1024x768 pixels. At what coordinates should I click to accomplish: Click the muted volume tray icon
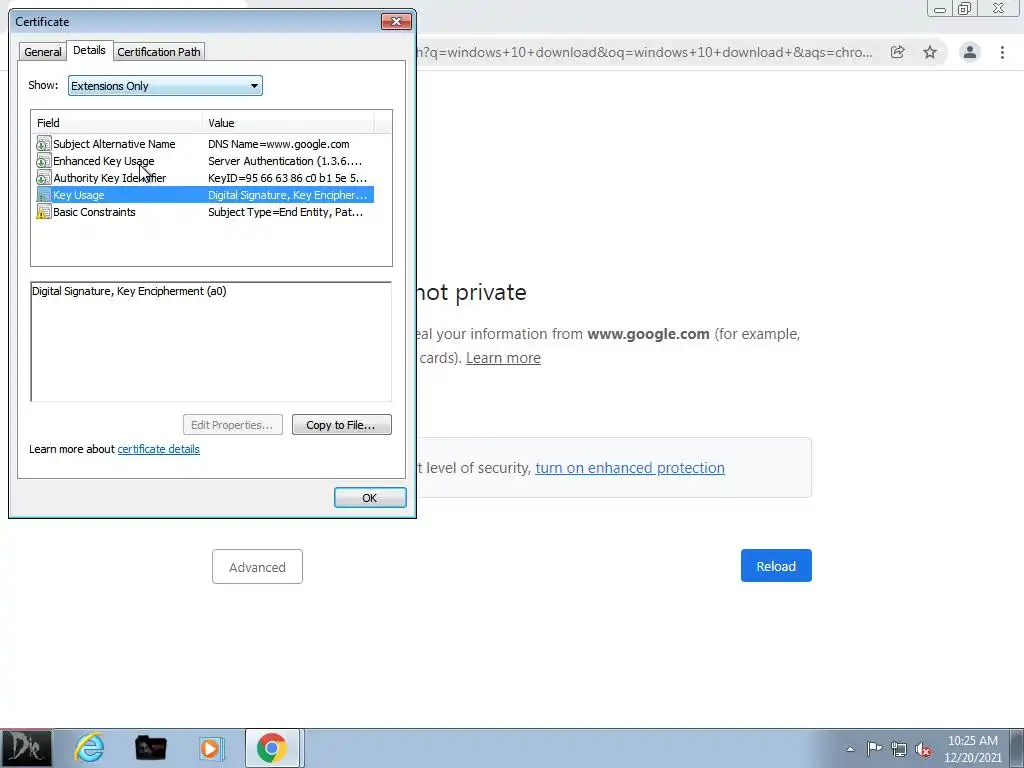[923, 749]
